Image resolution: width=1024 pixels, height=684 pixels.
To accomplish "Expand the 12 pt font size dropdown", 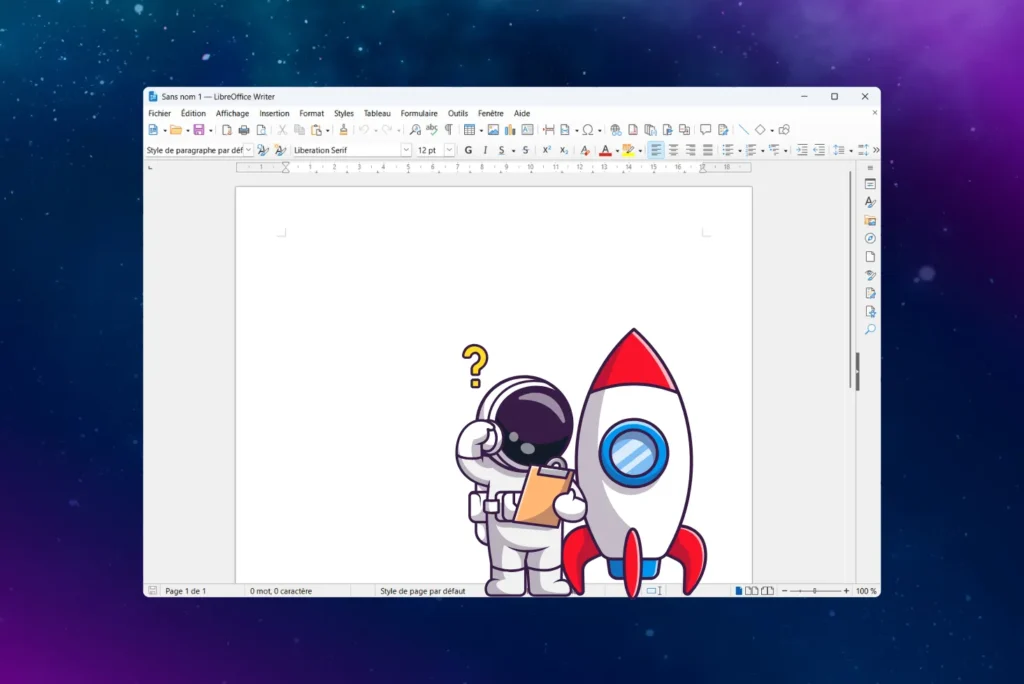I will (450, 150).
